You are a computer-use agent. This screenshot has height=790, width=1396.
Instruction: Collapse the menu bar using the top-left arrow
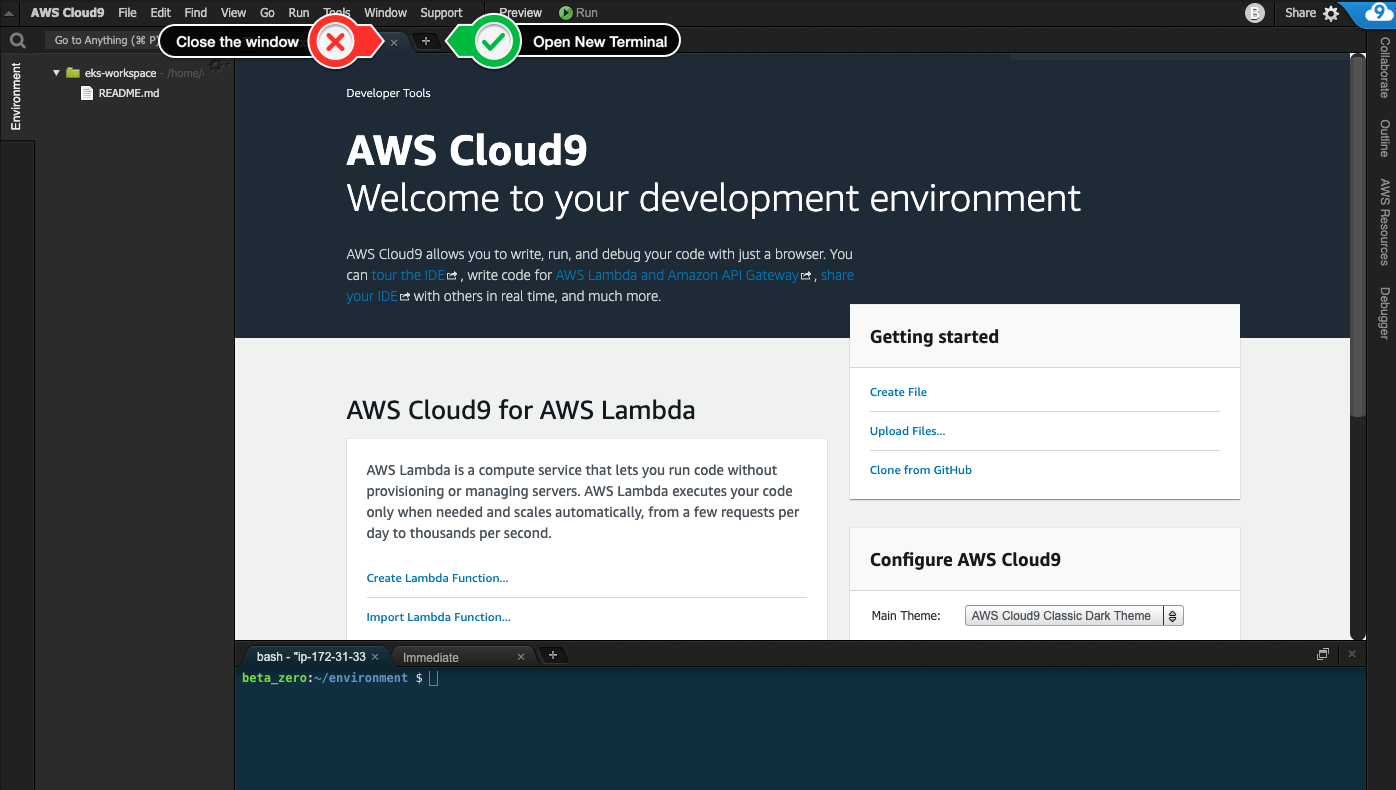coord(9,13)
